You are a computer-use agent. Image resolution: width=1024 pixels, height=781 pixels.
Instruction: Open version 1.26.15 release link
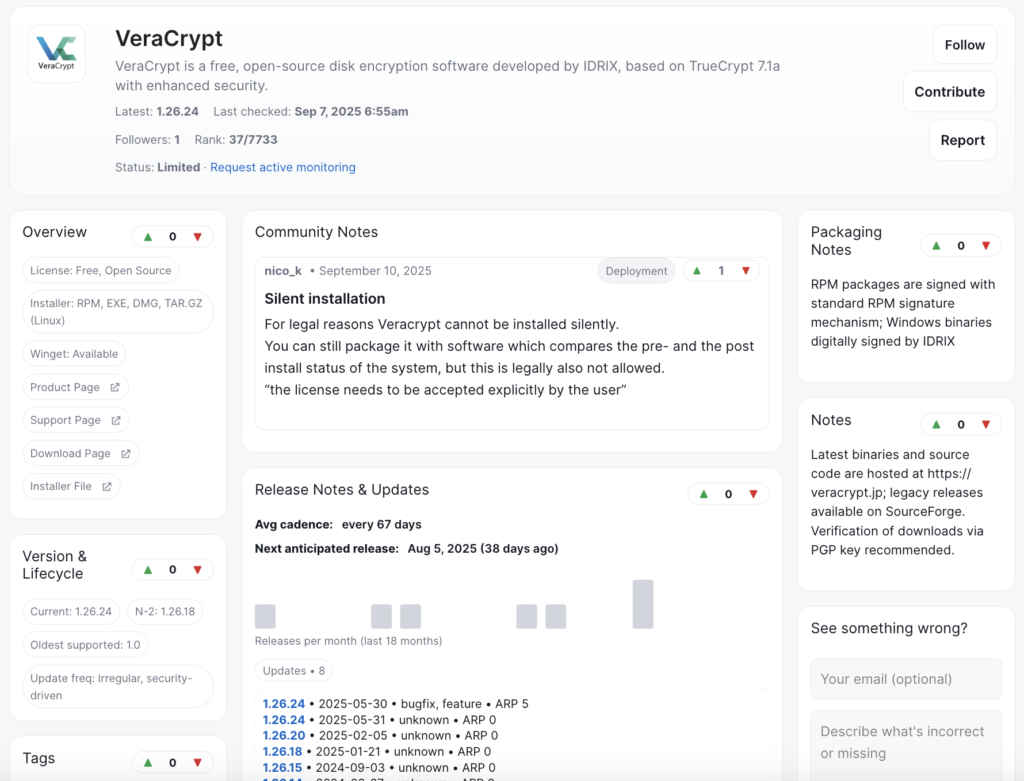pos(282,767)
